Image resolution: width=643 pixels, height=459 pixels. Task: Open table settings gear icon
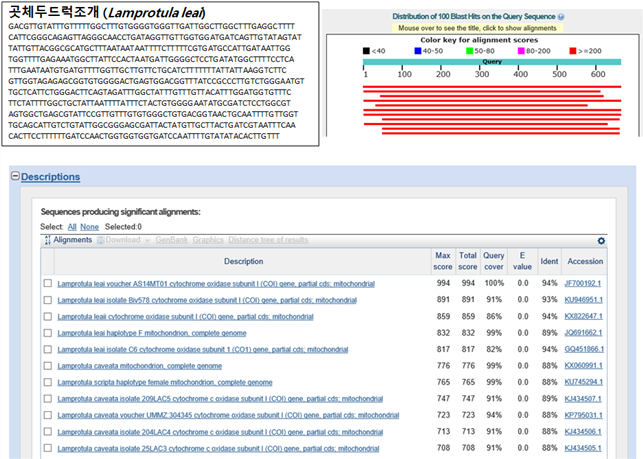click(601, 241)
